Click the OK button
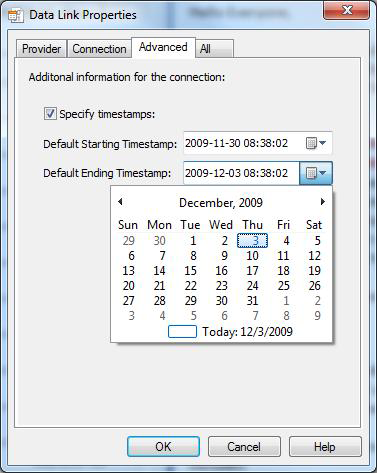This screenshot has width=377, height=473. click(x=163, y=446)
